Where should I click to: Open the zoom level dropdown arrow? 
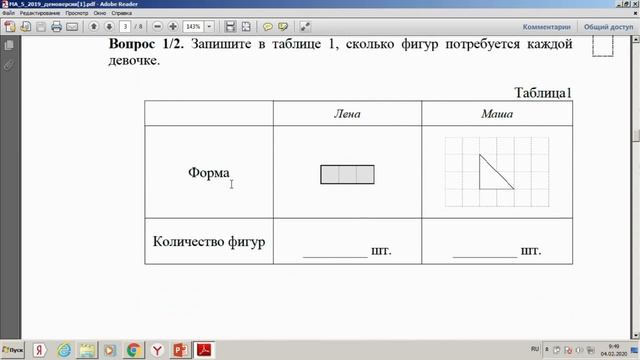tap(209, 27)
